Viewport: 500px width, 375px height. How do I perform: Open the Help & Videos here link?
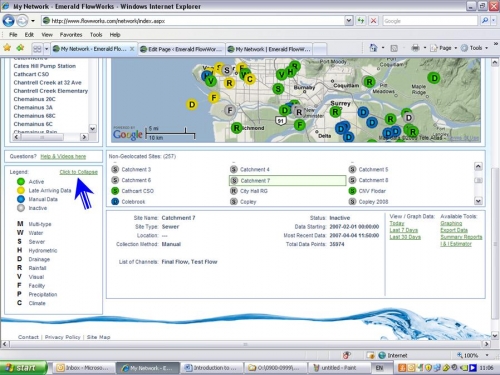point(63,156)
